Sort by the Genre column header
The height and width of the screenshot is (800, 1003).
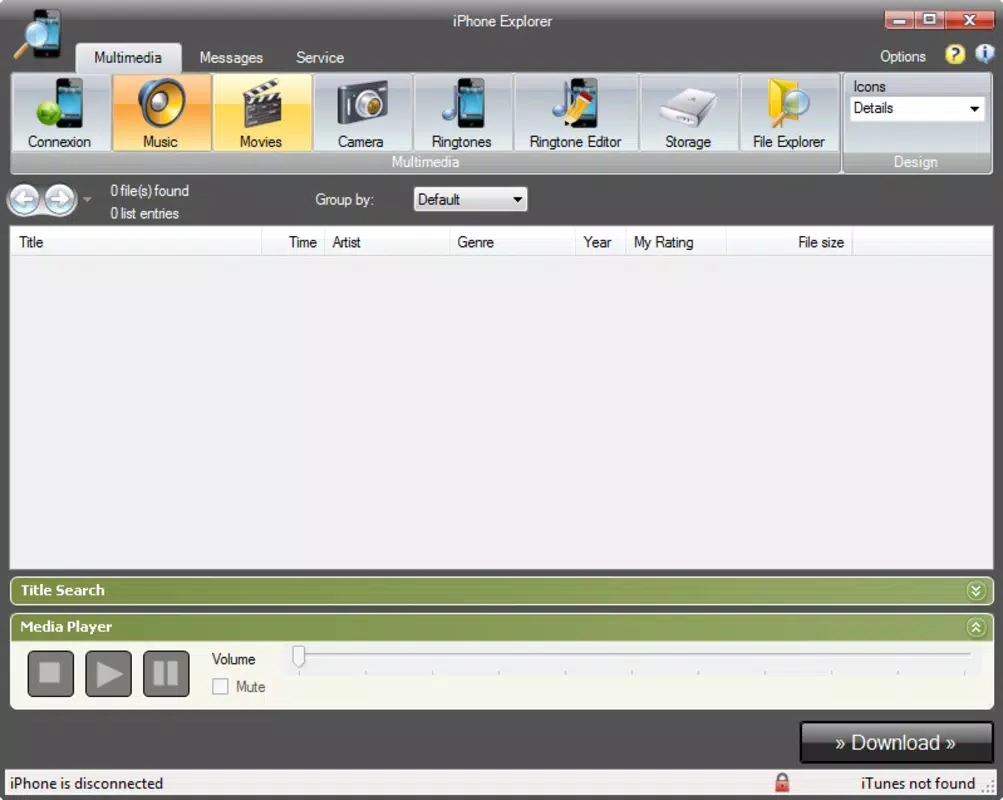pyautogui.click(x=512, y=242)
